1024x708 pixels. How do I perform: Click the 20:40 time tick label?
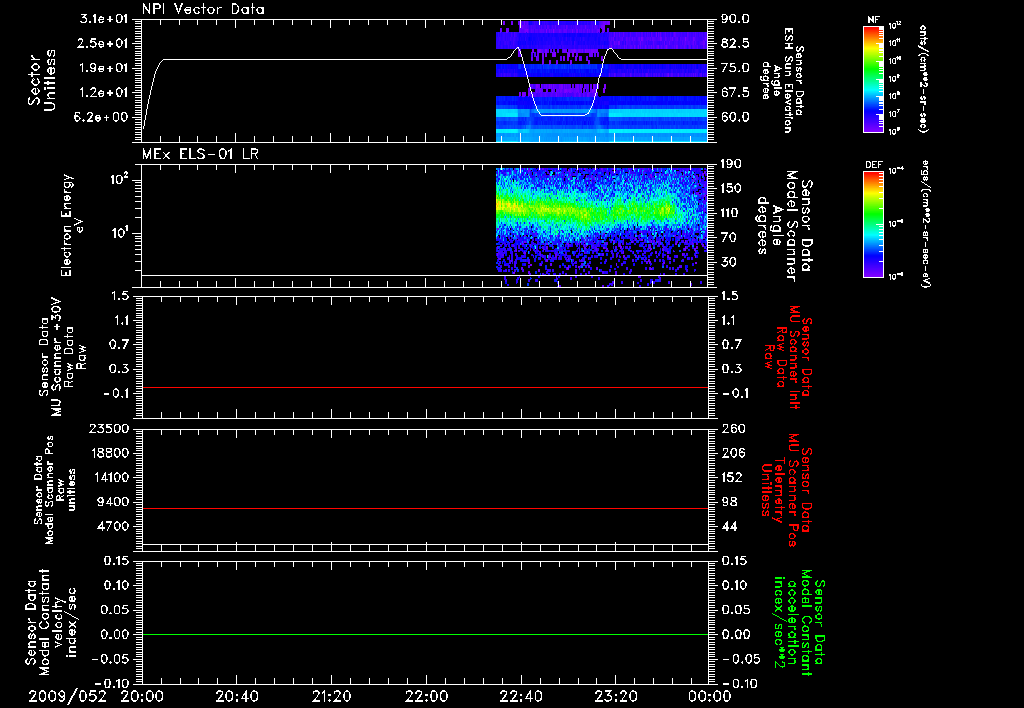click(x=237, y=696)
